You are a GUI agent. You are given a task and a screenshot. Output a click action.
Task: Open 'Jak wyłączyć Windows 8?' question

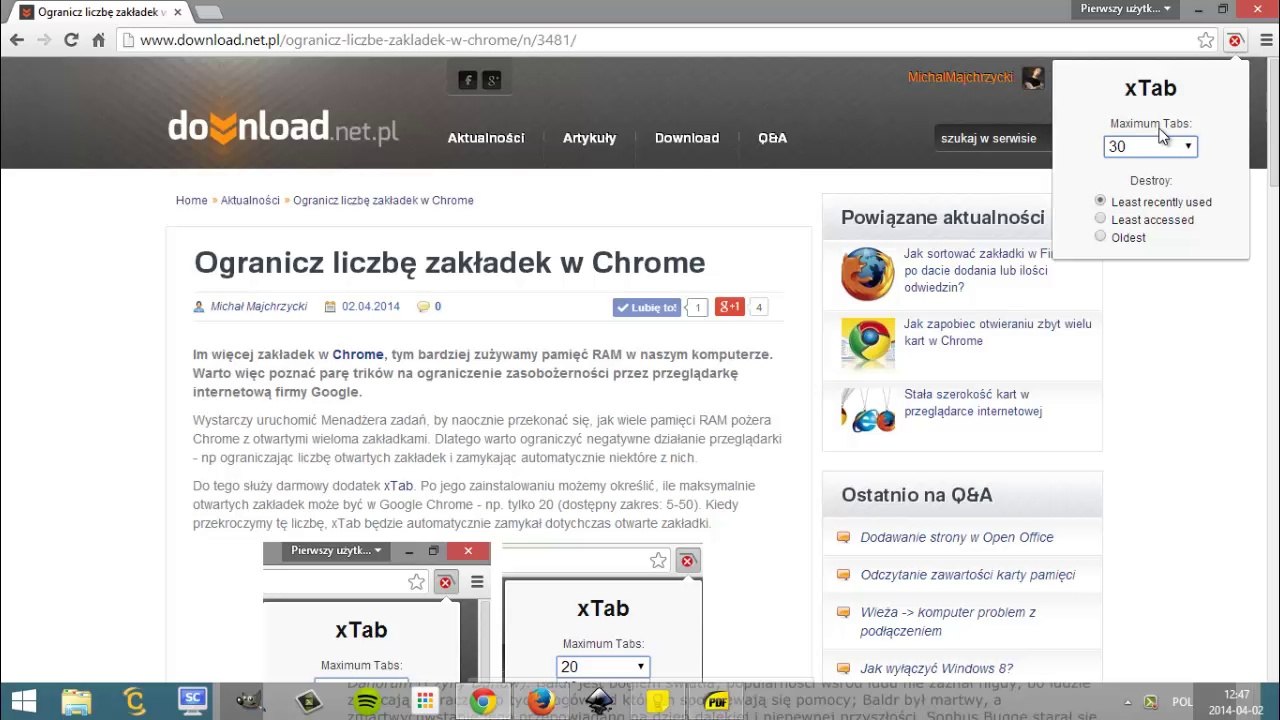(937, 668)
